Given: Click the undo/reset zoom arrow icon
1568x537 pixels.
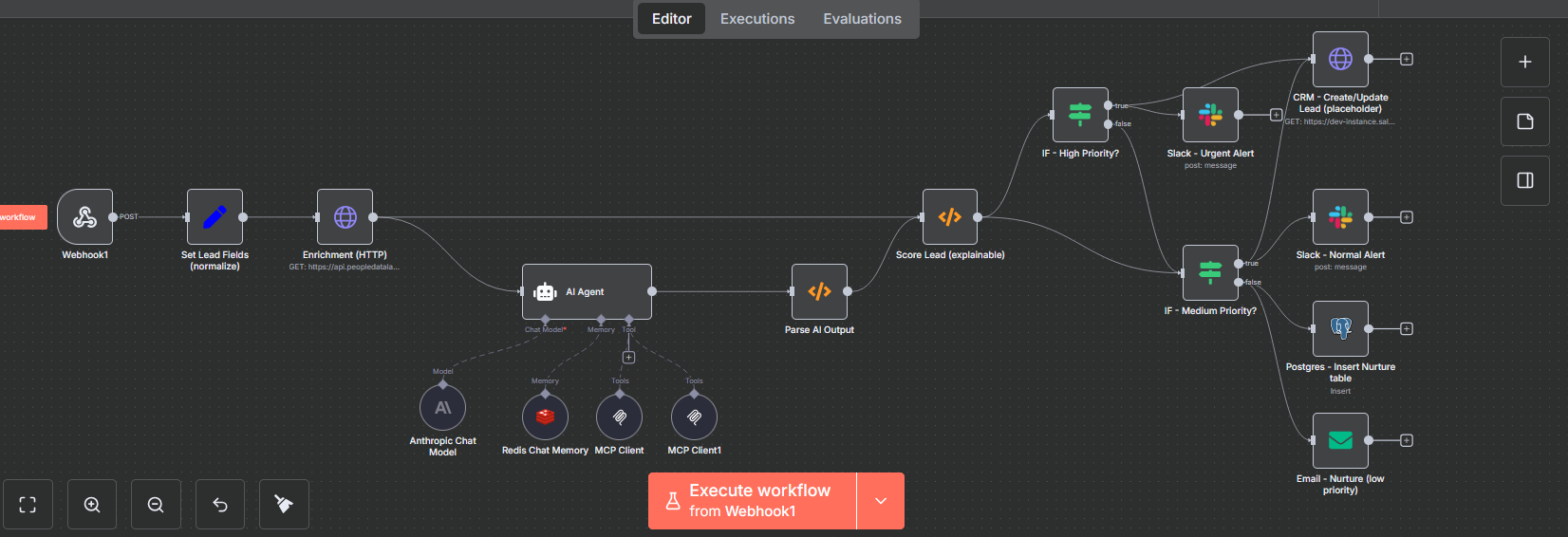Looking at the screenshot, I should 220,504.
